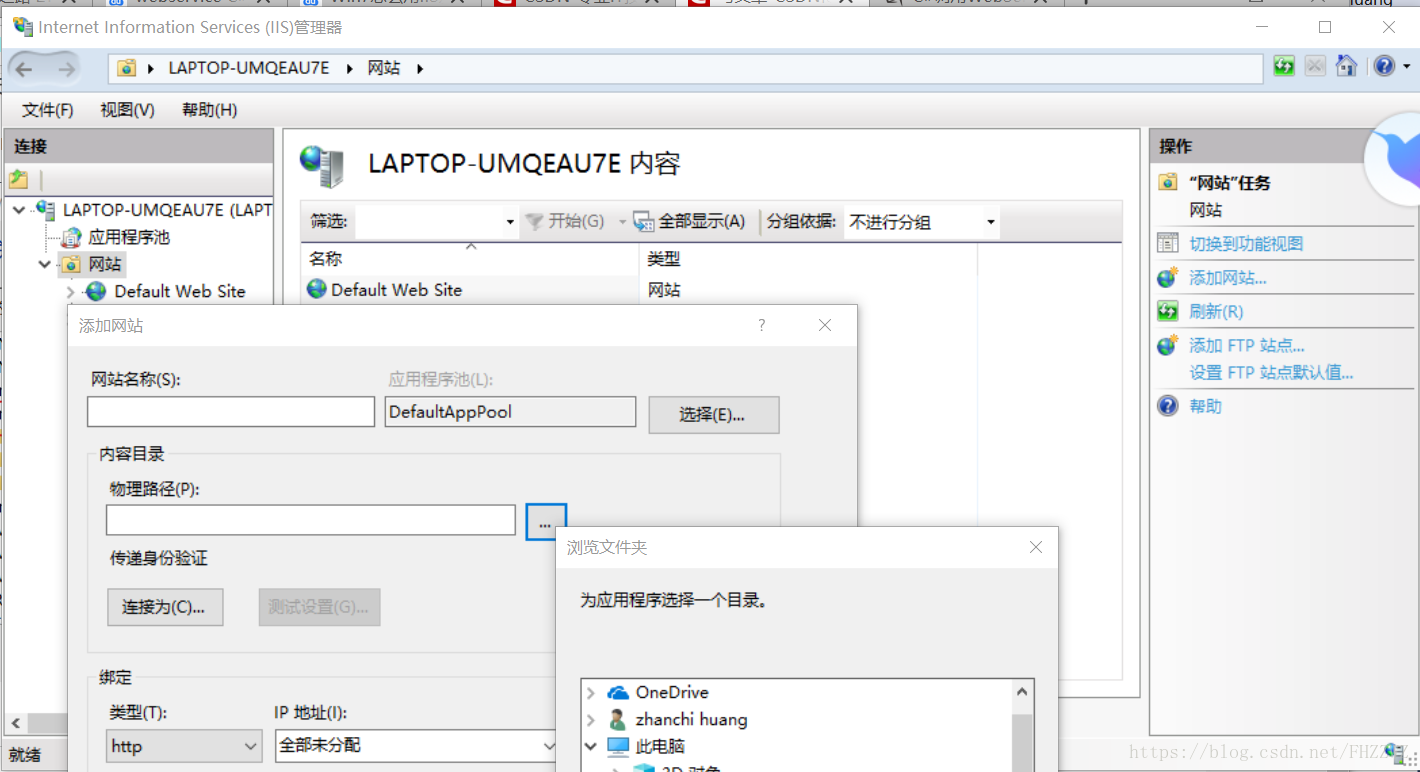Click 全部显示(A) button
The height and width of the screenshot is (772, 1420).
(x=691, y=221)
